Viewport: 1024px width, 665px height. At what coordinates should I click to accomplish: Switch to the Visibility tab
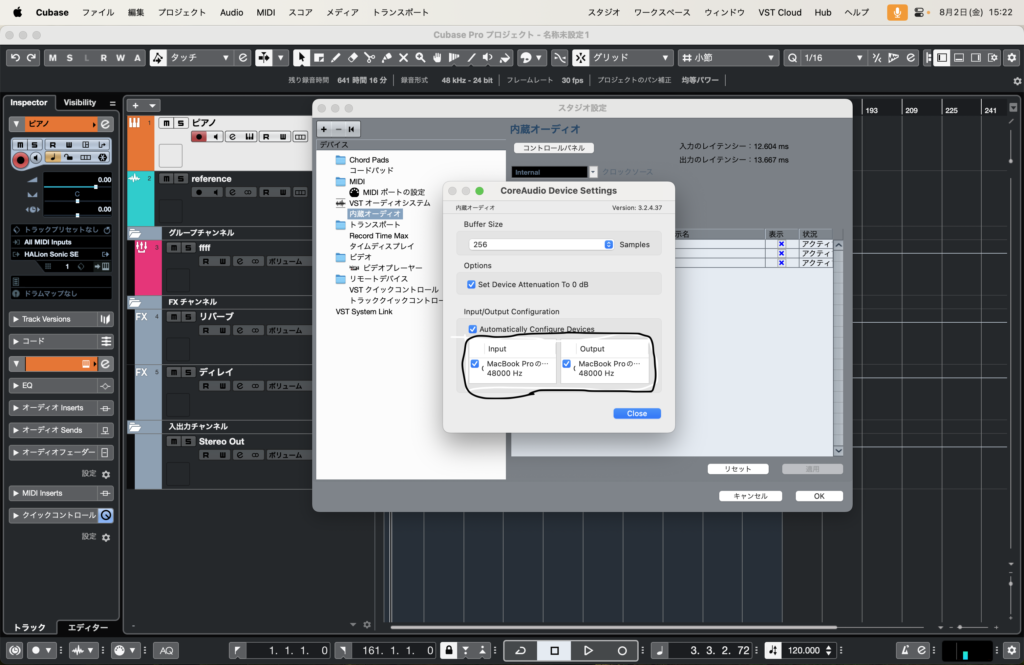pyautogui.click(x=80, y=102)
